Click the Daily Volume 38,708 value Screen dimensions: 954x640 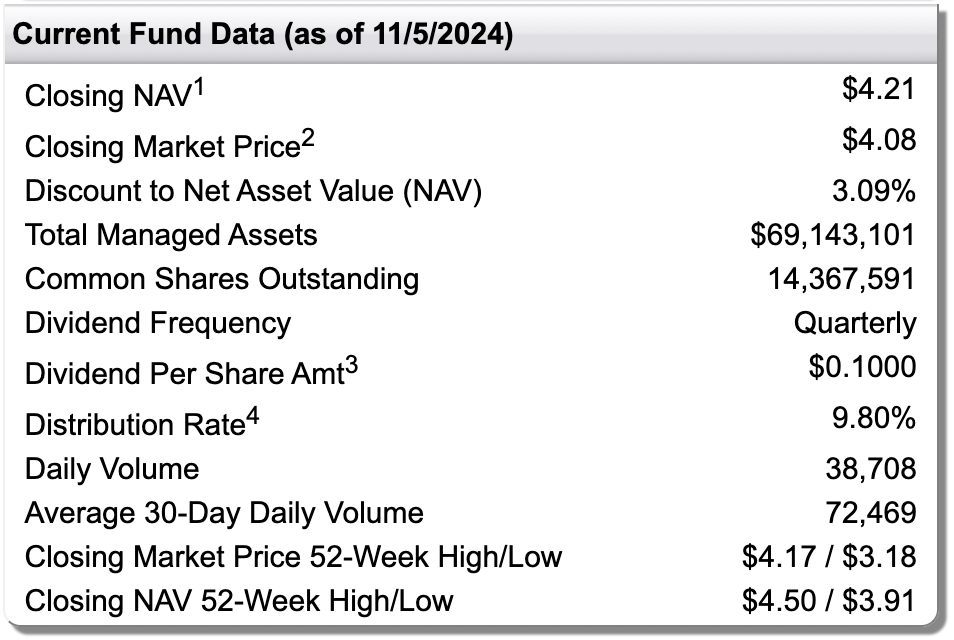(x=871, y=469)
